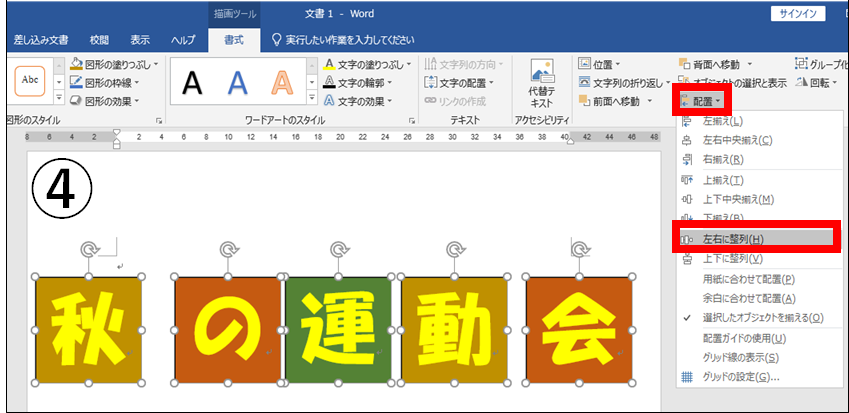Select 左右に整列(H) from the menu
849x413 pixels.
(x=735, y=239)
